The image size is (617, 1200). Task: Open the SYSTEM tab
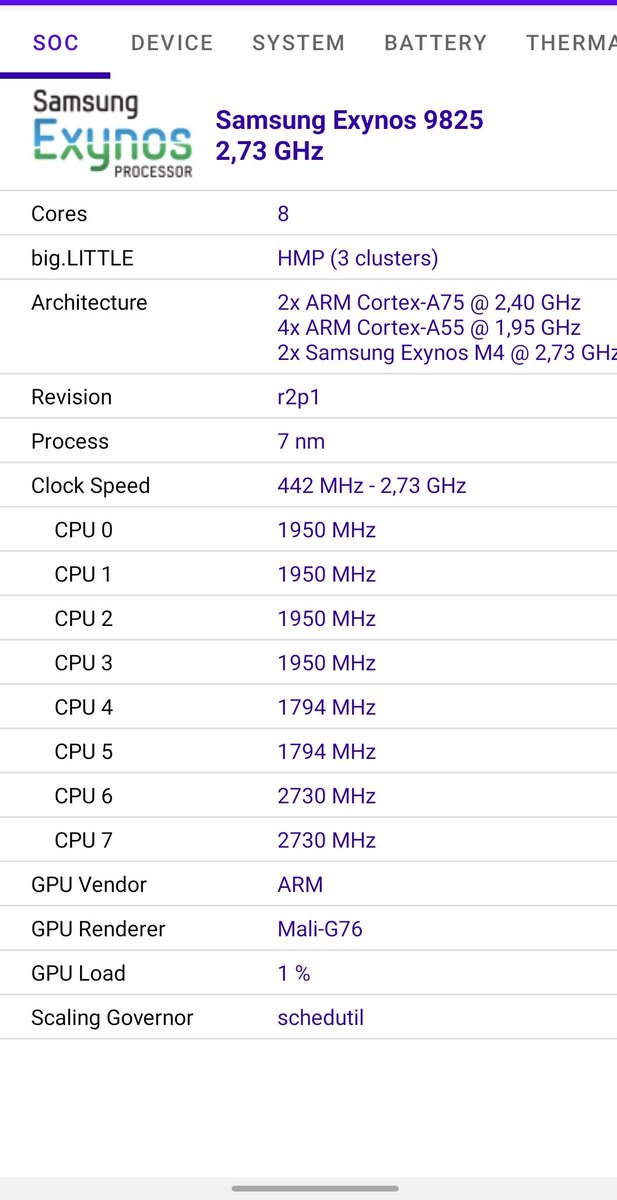[298, 43]
